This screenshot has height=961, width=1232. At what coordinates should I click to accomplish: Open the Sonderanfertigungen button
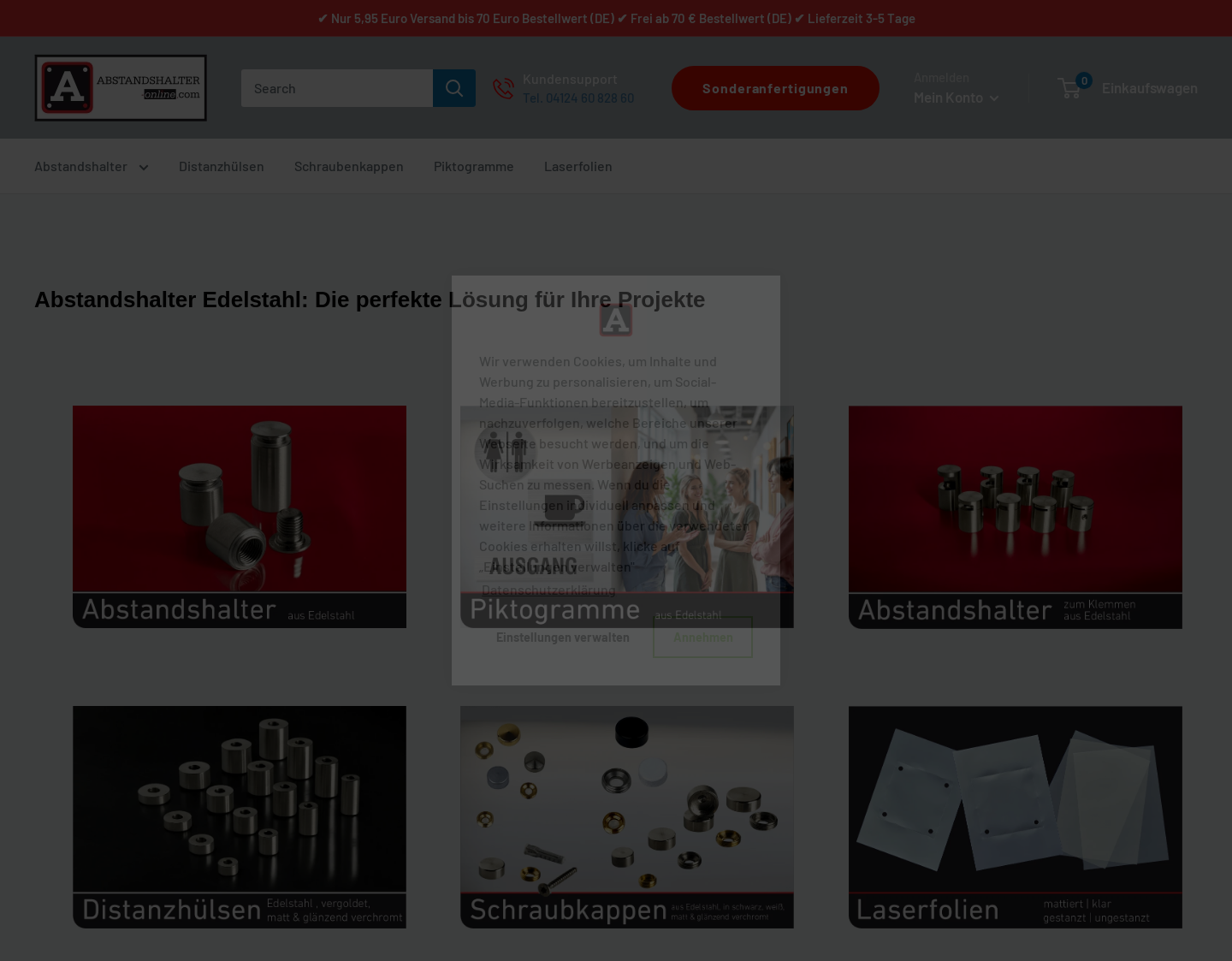click(x=775, y=88)
